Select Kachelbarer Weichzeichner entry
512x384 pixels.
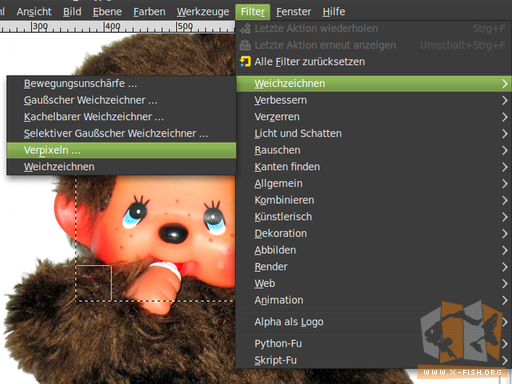coord(121,117)
